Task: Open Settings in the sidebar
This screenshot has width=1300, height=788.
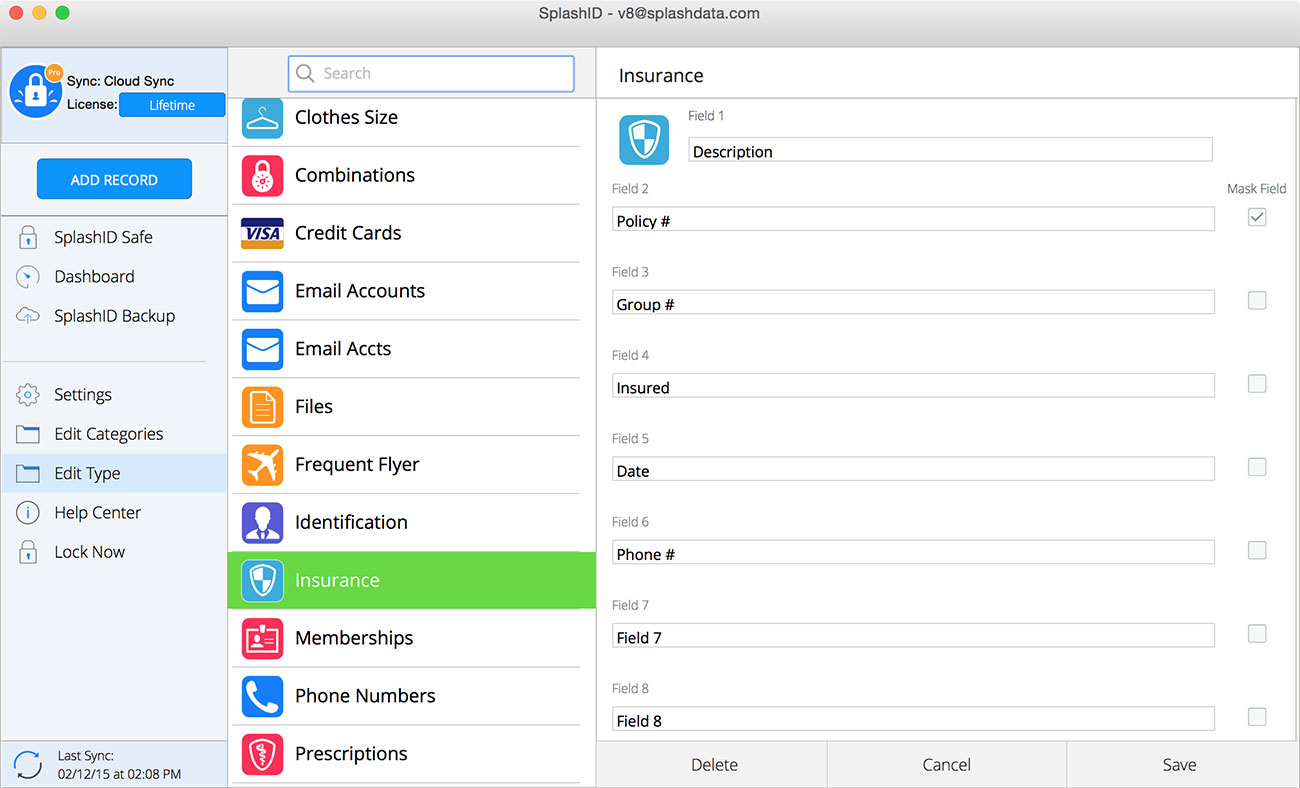Action: [x=114, y=395]
